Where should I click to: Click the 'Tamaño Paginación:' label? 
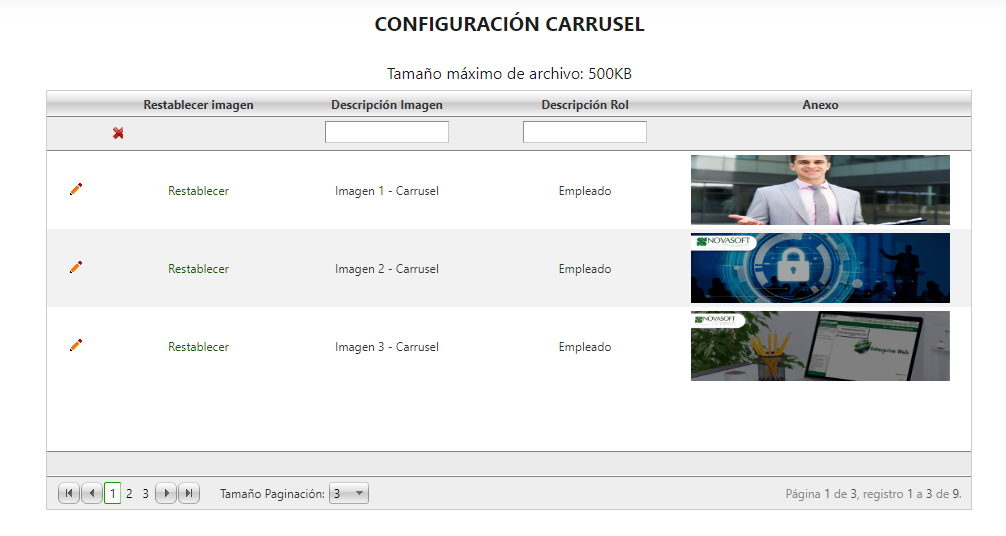272,494
